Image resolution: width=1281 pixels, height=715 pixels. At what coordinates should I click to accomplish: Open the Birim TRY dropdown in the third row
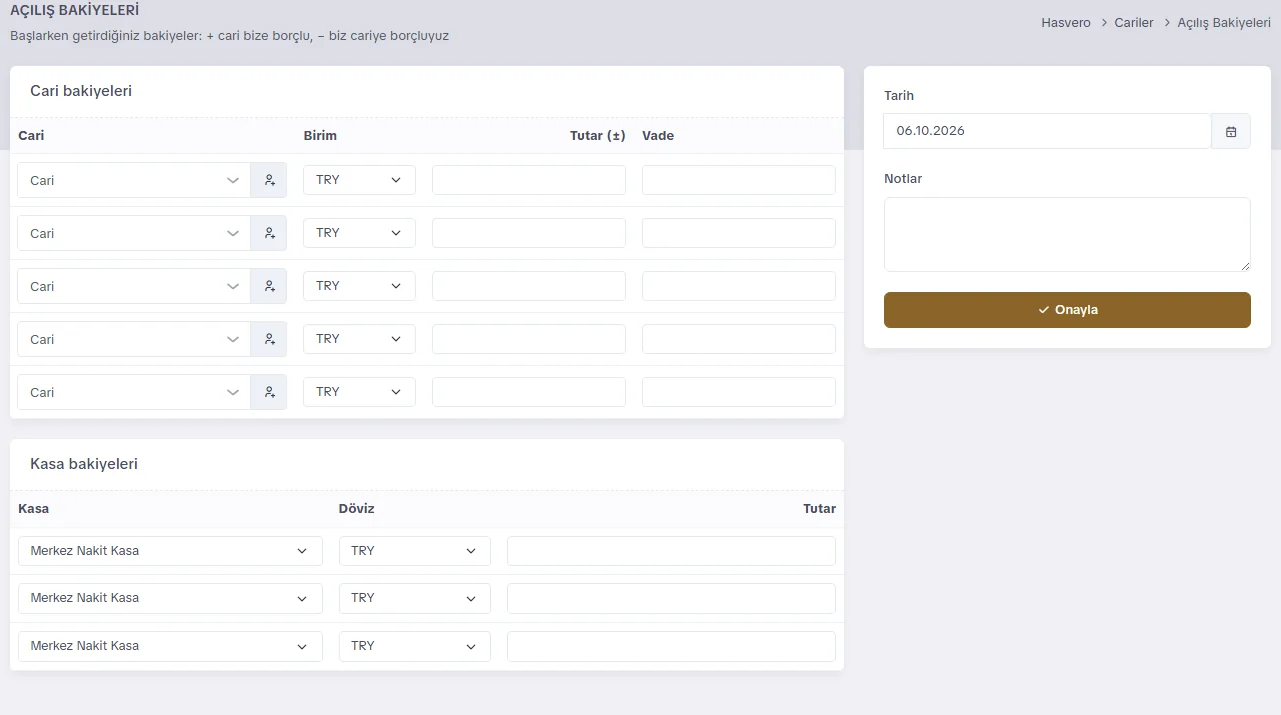coord(359,286)
